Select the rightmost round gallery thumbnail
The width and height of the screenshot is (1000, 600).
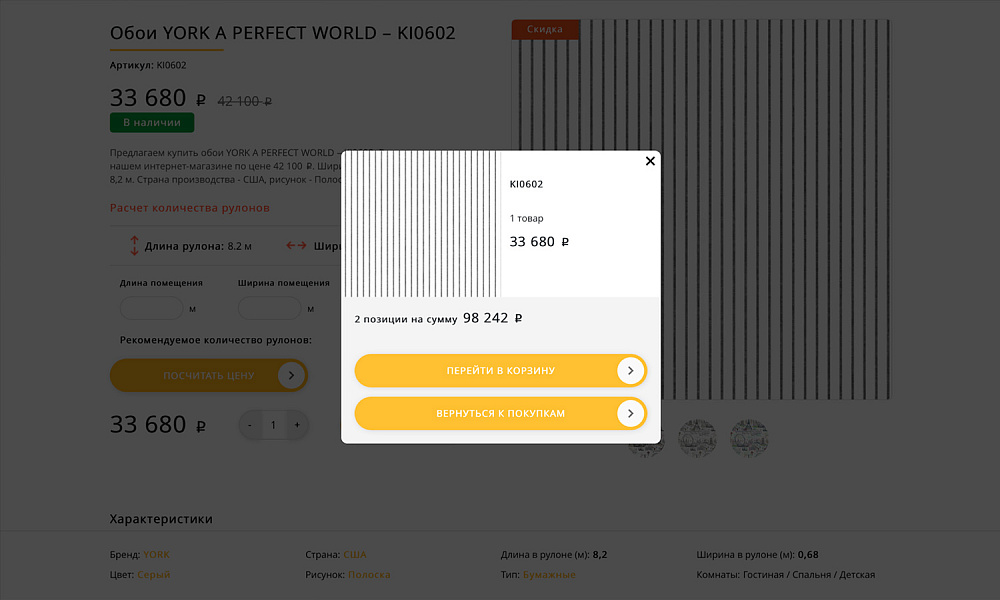tap(749, 437)
